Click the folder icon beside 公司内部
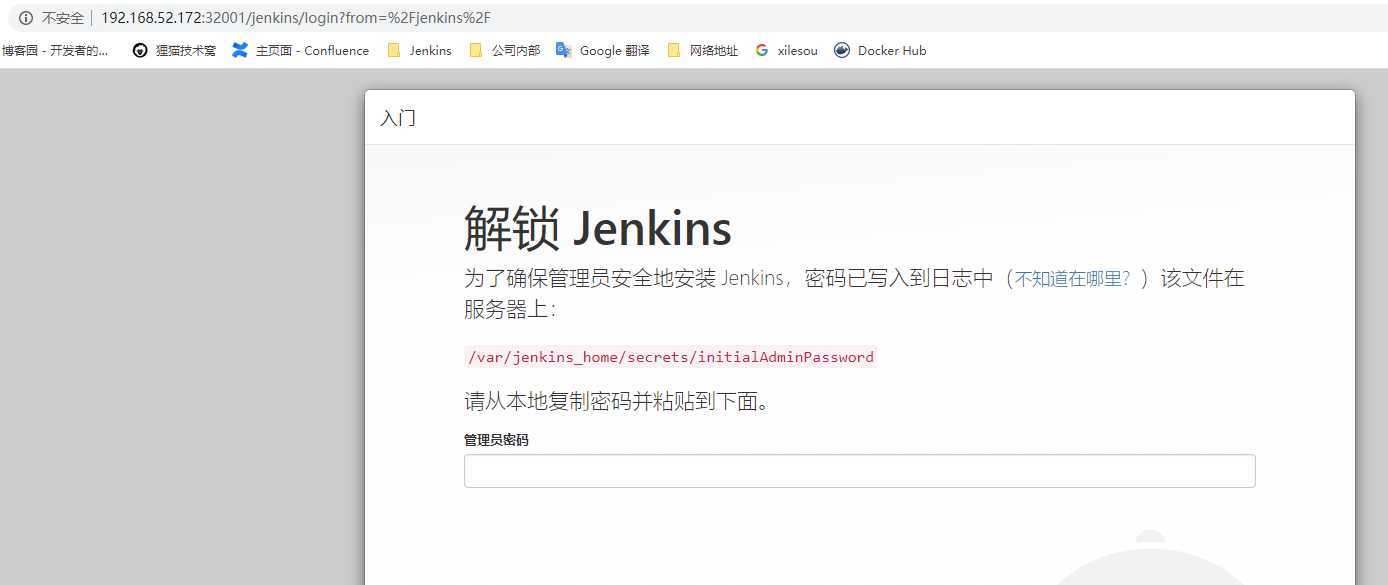Viewport: 1388px width, 585px height. 476,50
